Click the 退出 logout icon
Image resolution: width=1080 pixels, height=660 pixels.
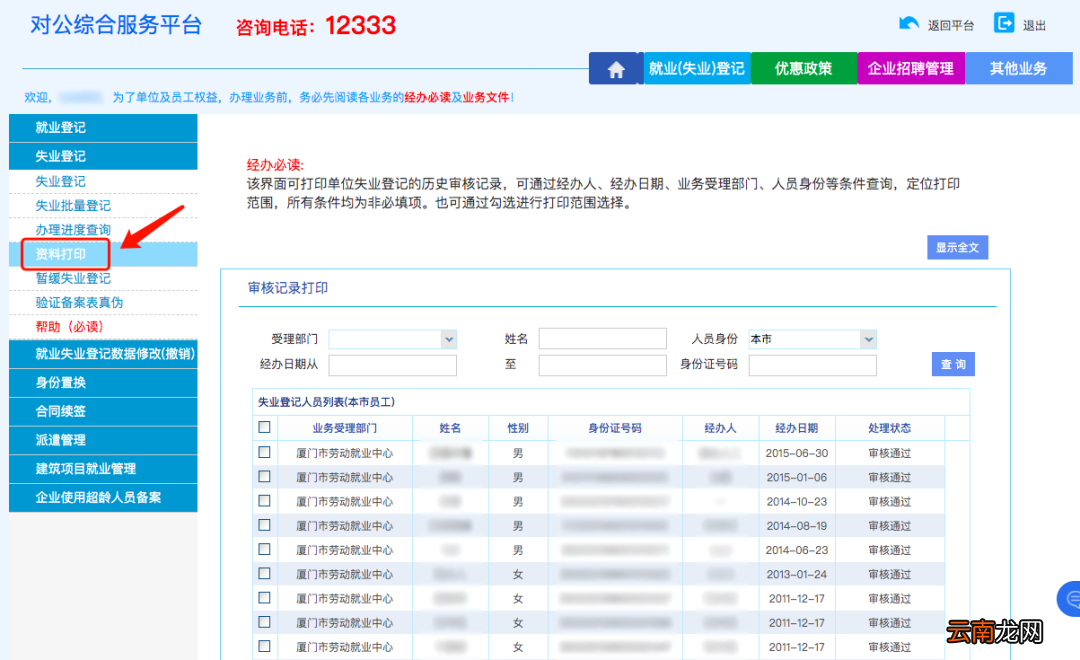(x=1004, y=23)
